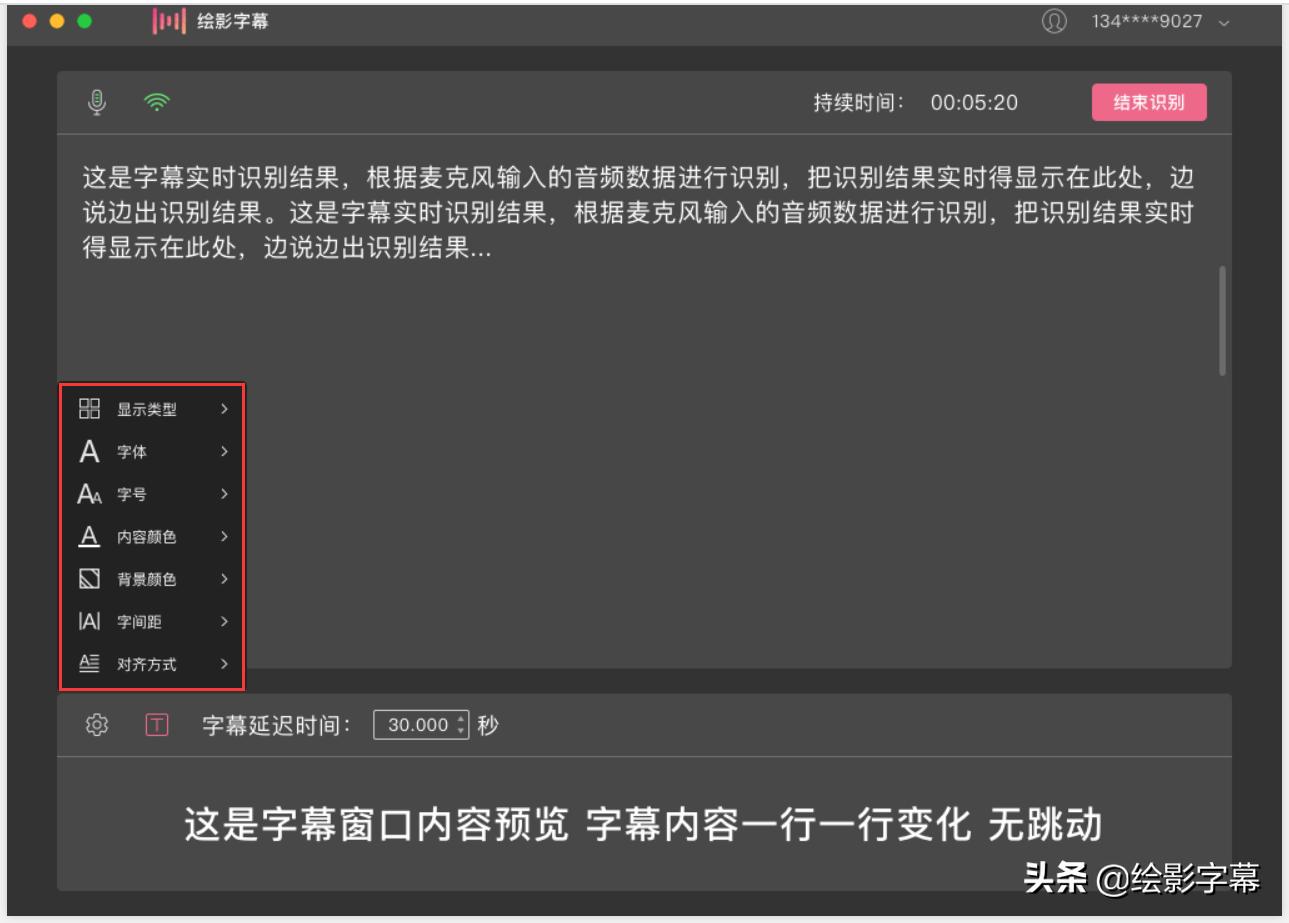Image resolution: width=1289 pixels, height=923 pixels.
Task: Select the 内容颜色 text color icon
Action: (88, 537)
